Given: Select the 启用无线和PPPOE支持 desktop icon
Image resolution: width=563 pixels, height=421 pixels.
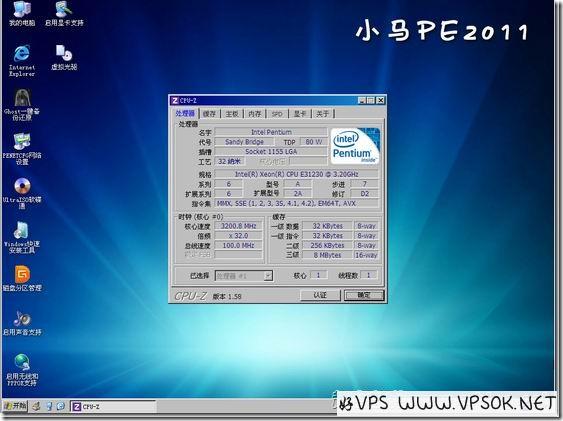Looking at the screenshot, I should tap(22, 370).
